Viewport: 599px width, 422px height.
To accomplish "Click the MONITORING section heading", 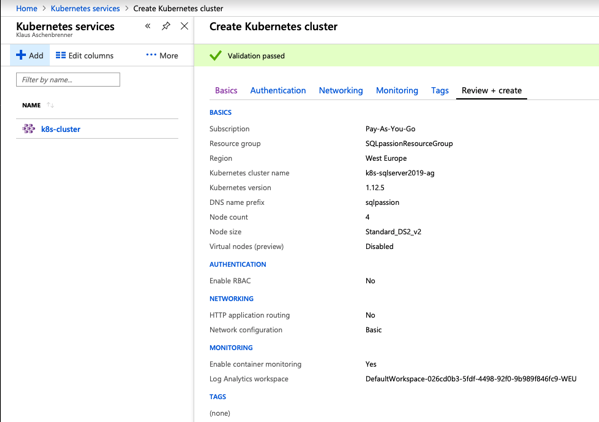I will (x=231, y=348).
